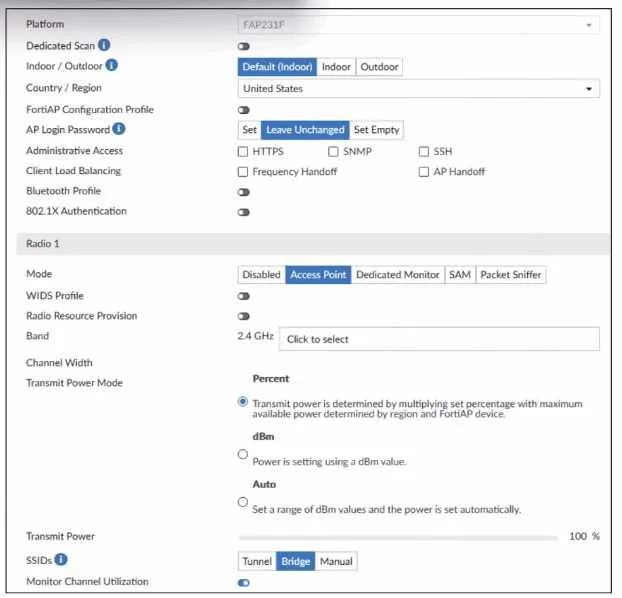Screen dimensions: 622x598
Task: Expand the Platform dropdown arrow
Action: [589, 25]
